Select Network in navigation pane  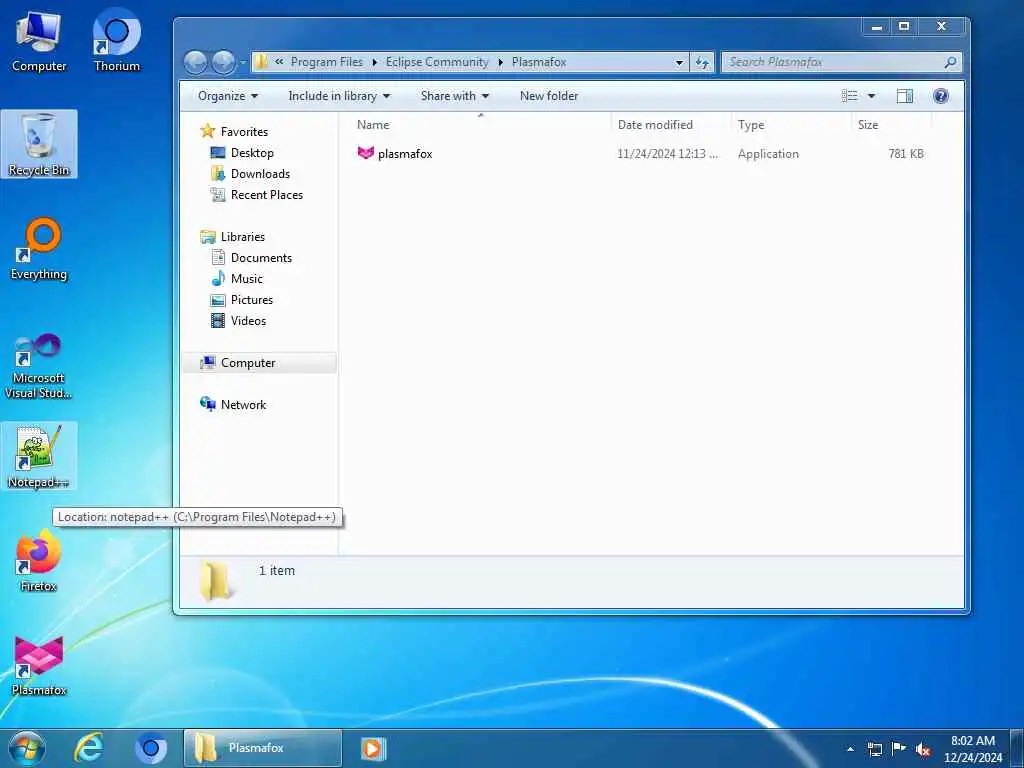[x=243, y=404]
